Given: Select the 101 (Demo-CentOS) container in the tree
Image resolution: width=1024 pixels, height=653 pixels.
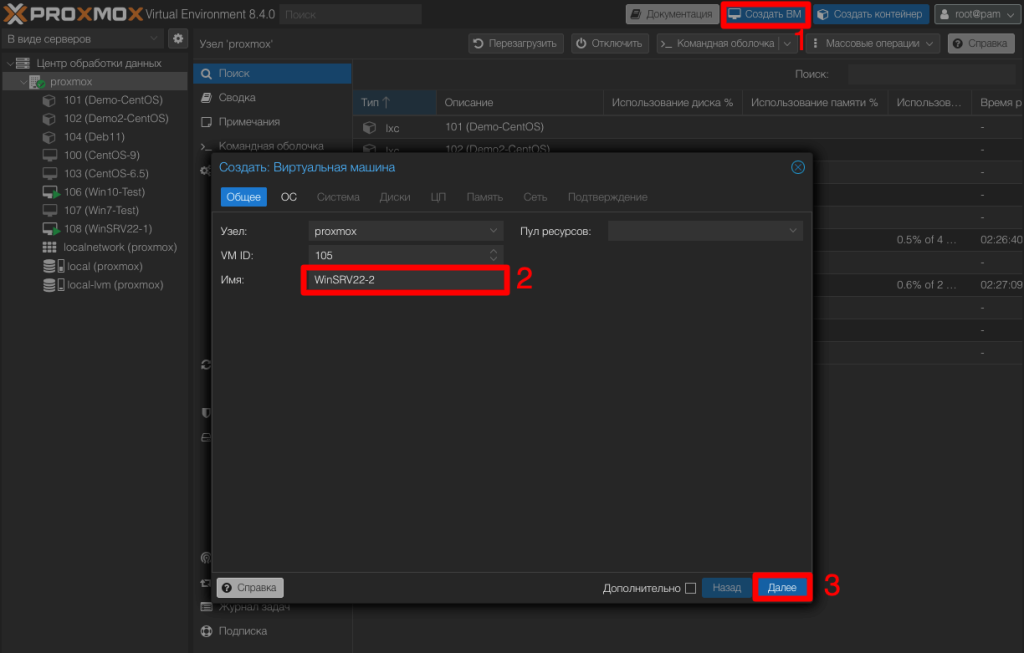Looking at the screenshot, I should coord(112,100).
